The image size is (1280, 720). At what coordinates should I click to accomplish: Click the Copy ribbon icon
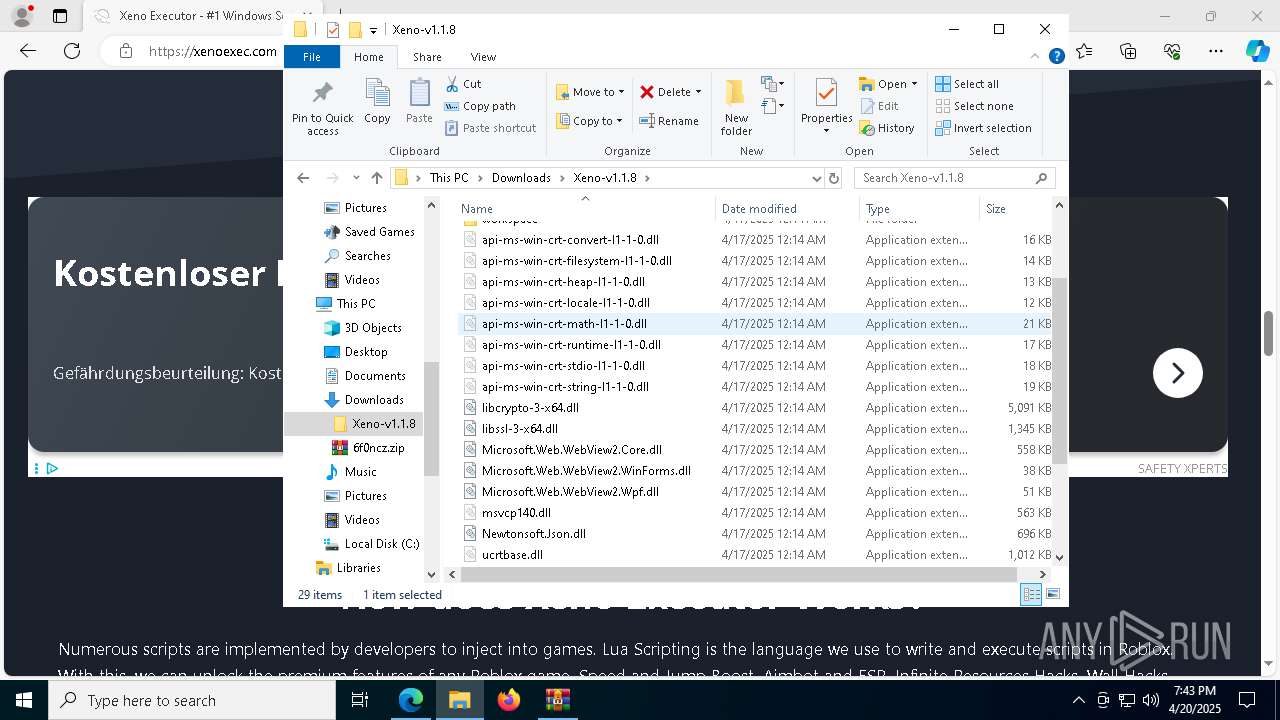click(377, 101)
